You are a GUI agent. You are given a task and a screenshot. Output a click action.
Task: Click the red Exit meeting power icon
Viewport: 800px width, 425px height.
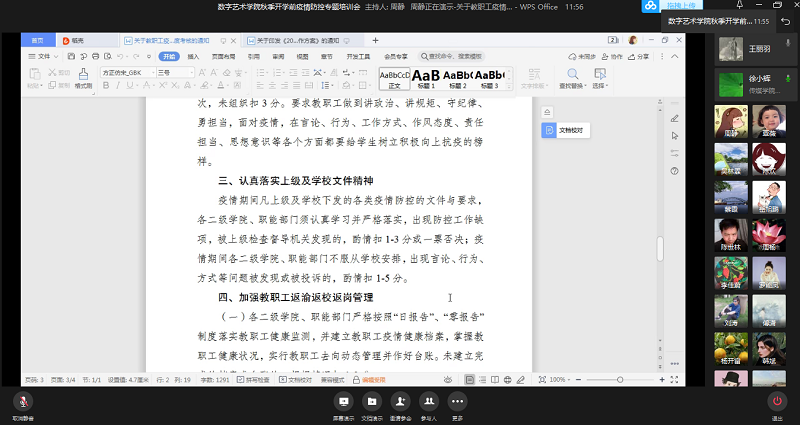point(777,402)
